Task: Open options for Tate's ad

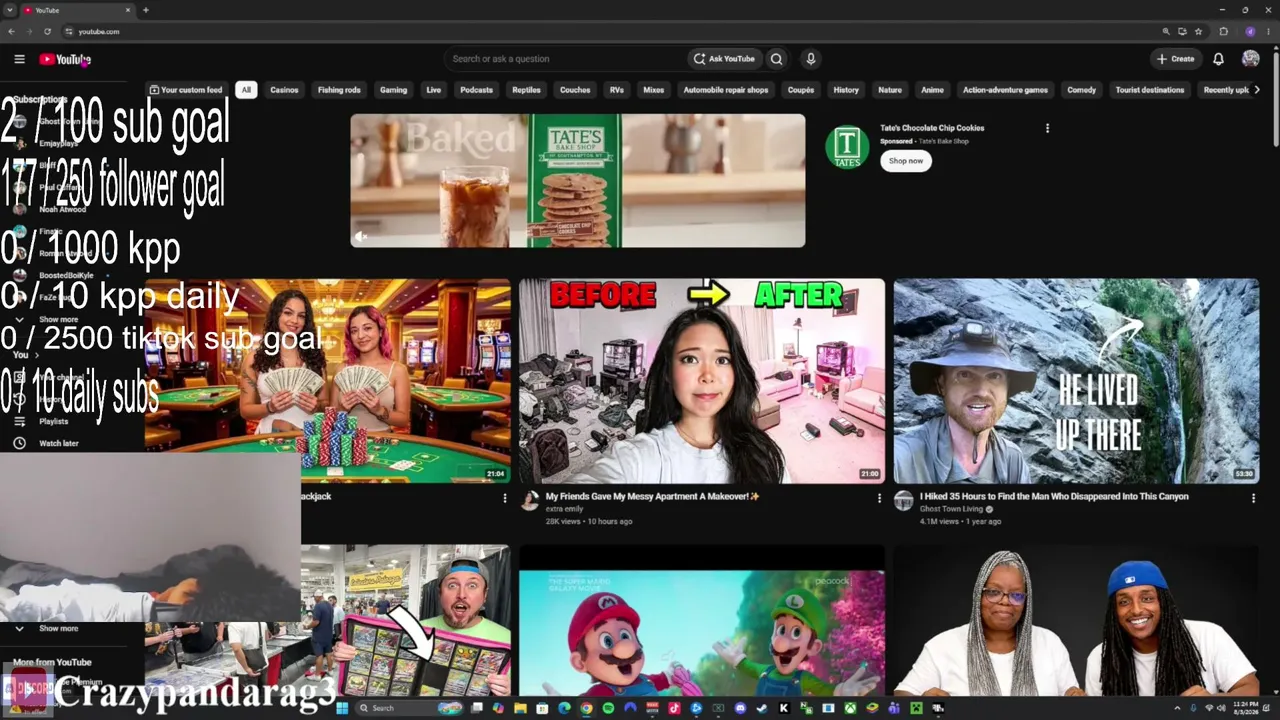Action: click(x=1047, y=128)
